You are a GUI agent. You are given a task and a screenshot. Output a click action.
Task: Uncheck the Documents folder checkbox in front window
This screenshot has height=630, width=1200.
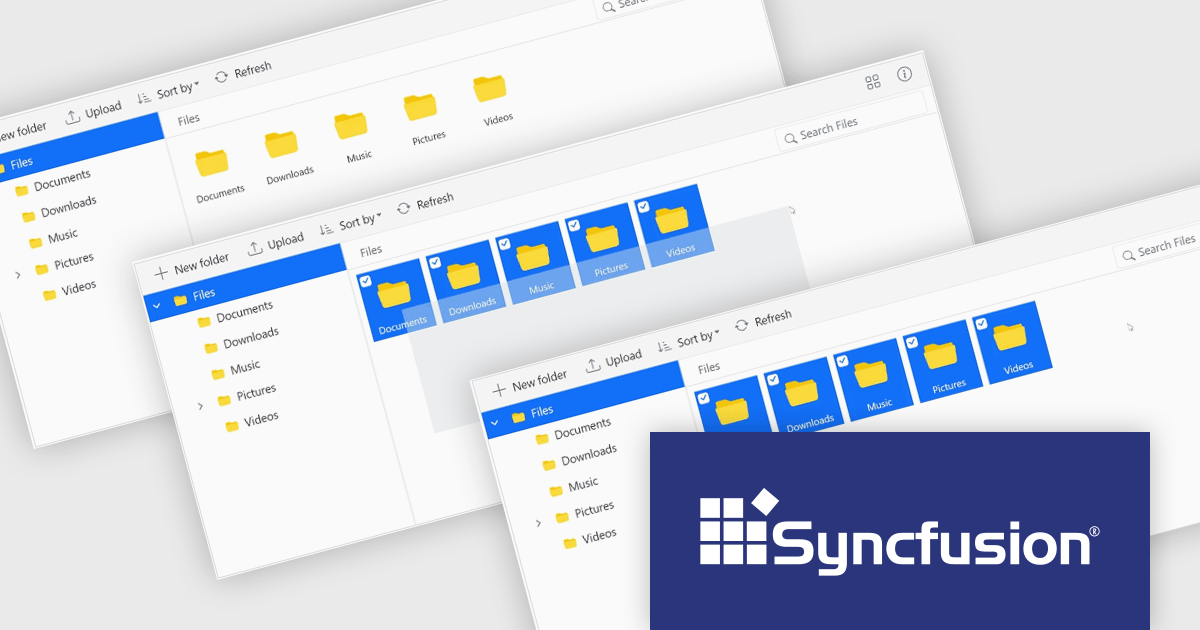point(703,398)
